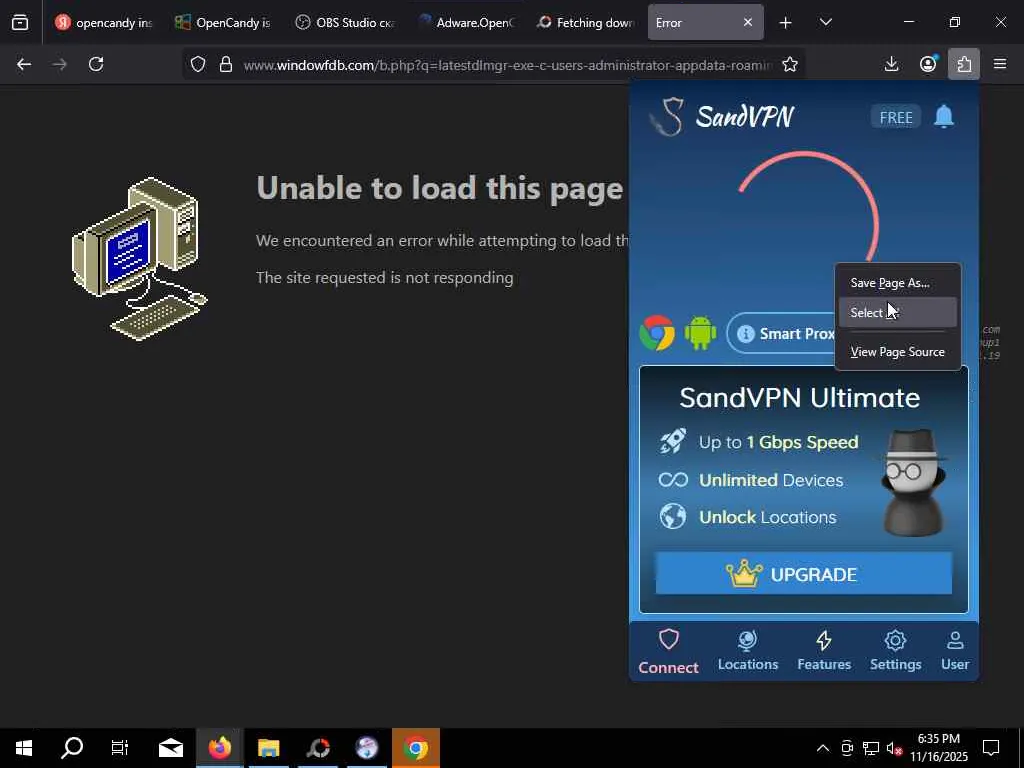This screenshot has height=768, width=1024.
Task: Click the "Unable to load this page" heading
Action: tap(440, 188)
